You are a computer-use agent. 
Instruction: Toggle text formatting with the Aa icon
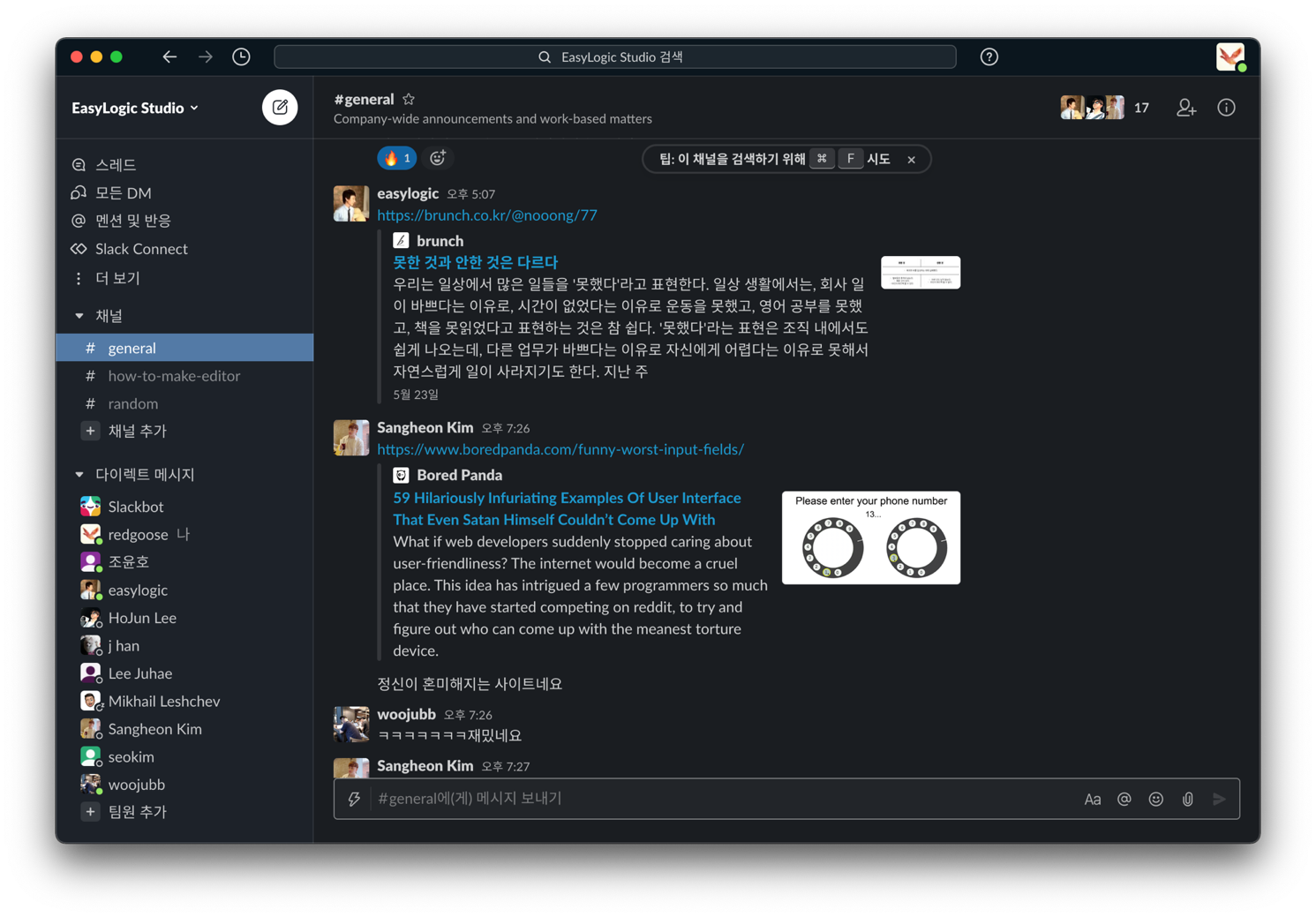click(1093, 800)
